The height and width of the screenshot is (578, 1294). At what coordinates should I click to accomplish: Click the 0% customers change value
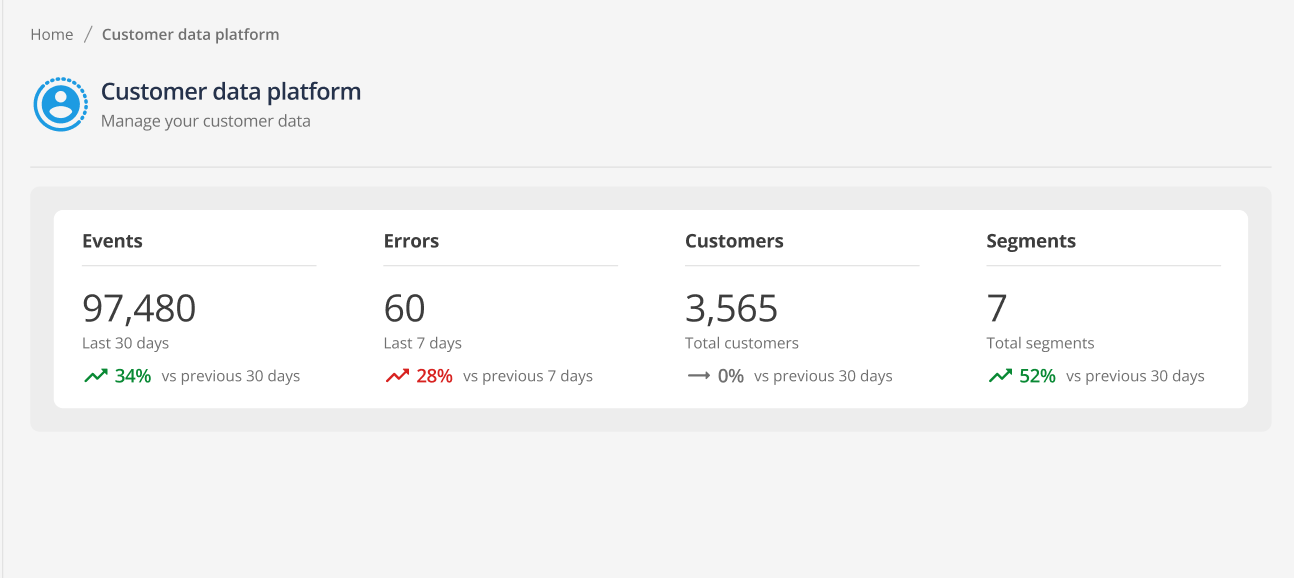click(x=731, y=376)
